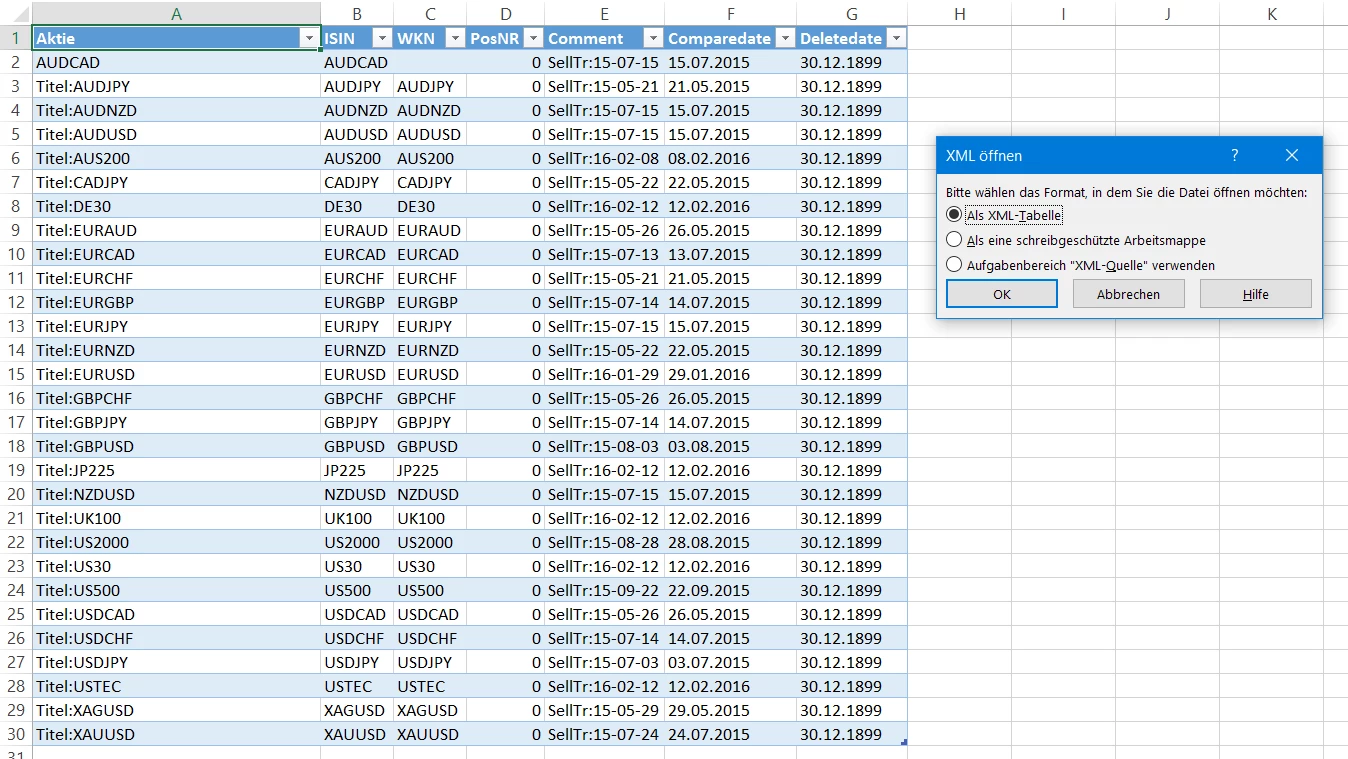Open the Comment column filter dropdown

653,38
